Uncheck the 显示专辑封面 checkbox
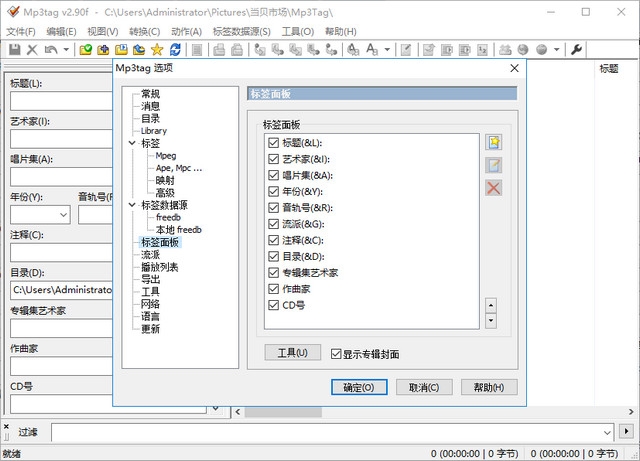The image size is (640, 461). [x=336, y=353]
